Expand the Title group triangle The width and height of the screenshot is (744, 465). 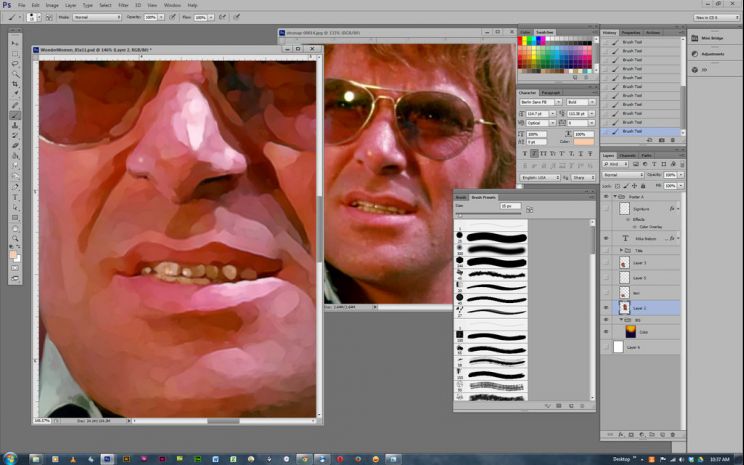621,250
